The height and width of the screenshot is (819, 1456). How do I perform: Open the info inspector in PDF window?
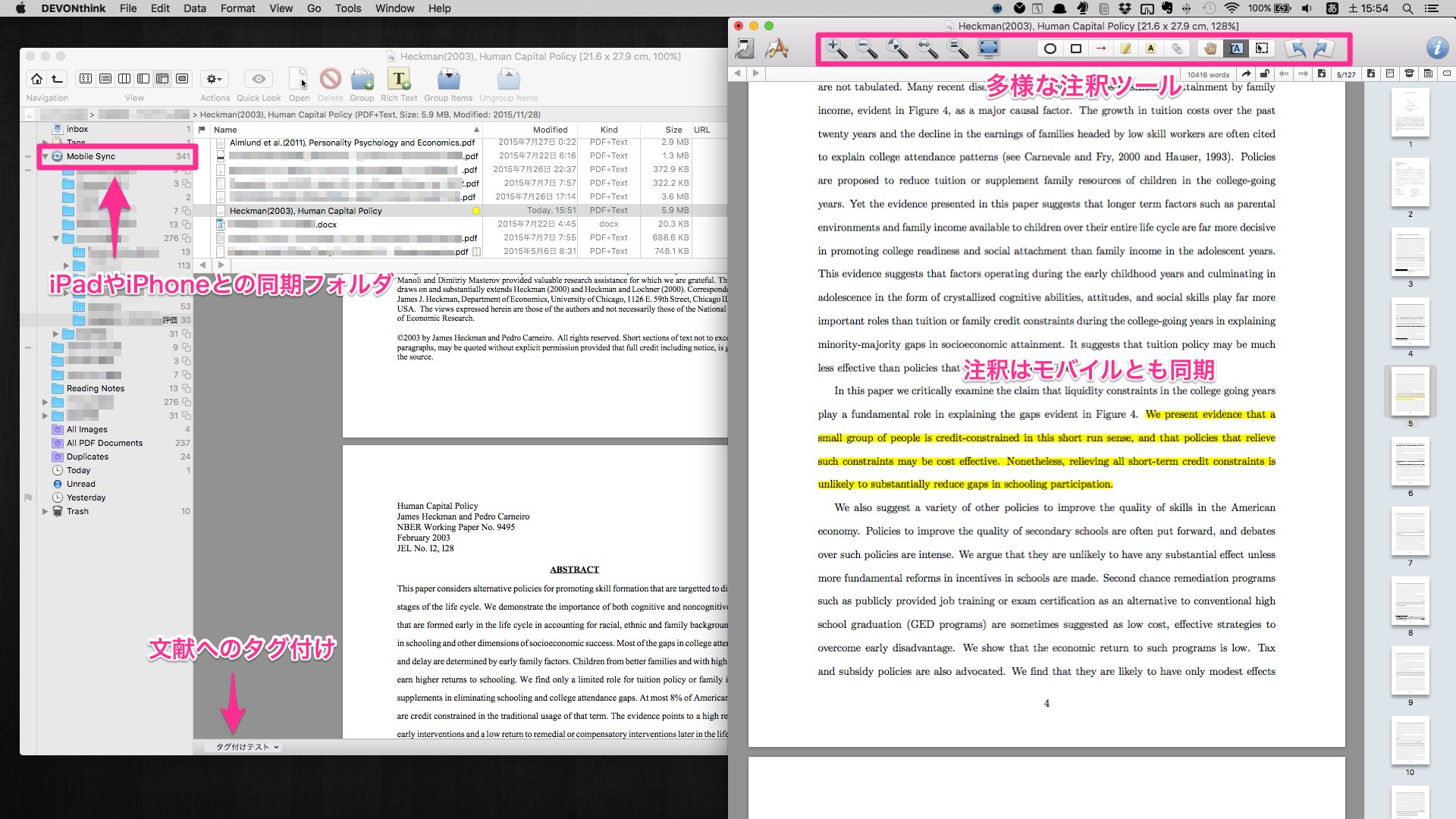[1437, 49]
